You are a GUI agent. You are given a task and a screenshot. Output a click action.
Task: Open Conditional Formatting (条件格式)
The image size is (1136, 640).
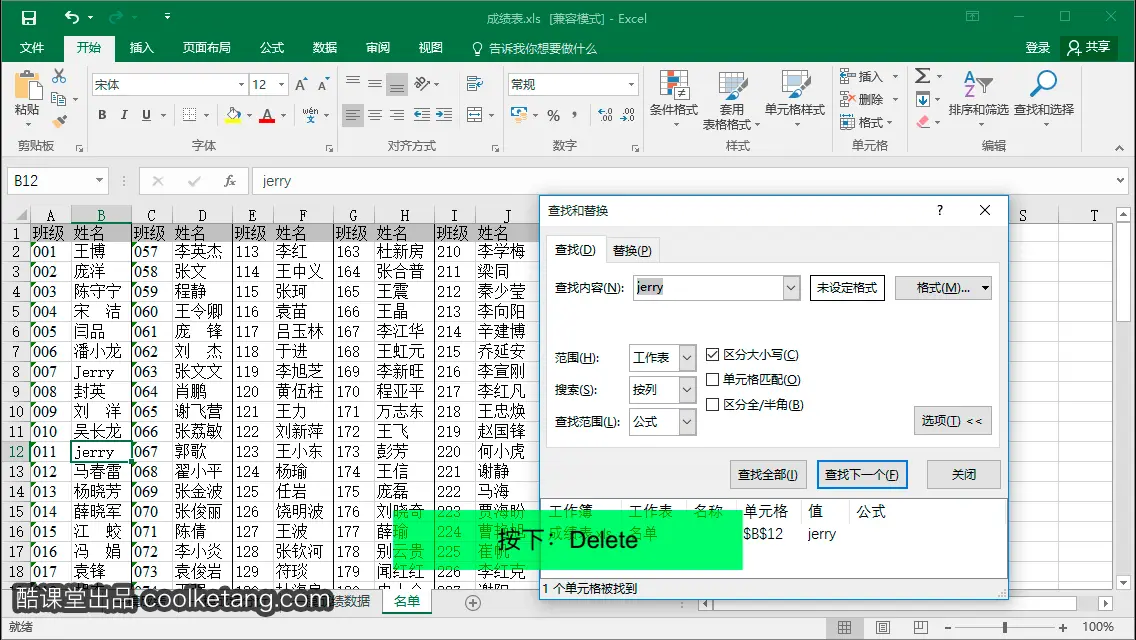674,99
